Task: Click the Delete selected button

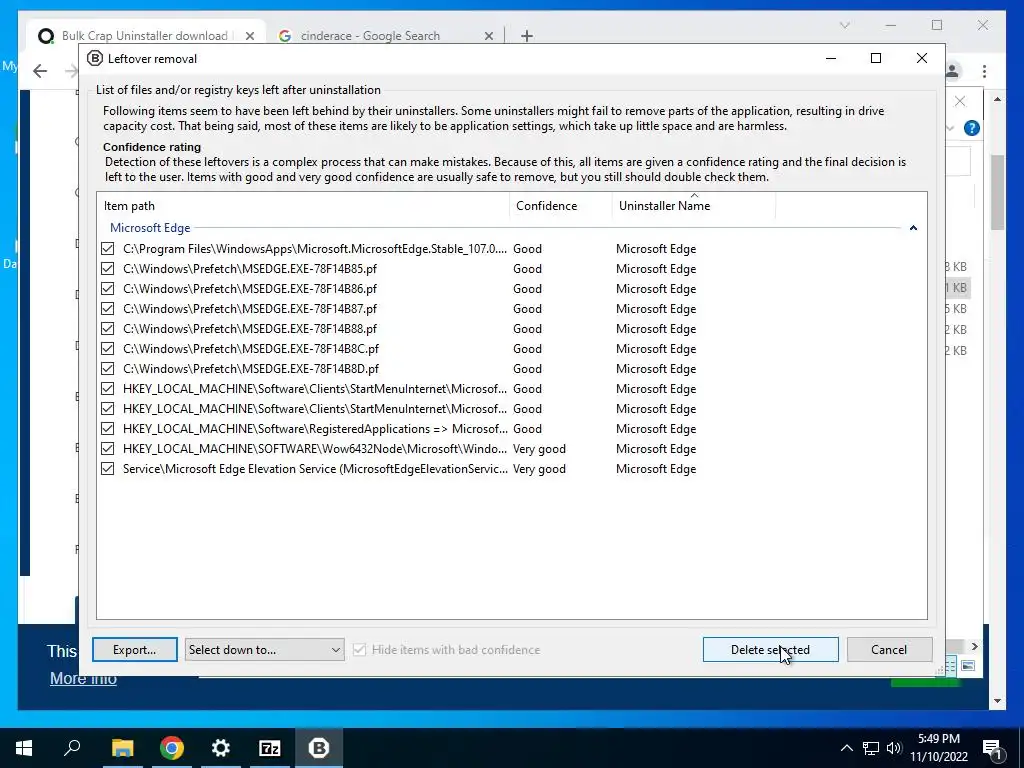Action: [770, 650]
